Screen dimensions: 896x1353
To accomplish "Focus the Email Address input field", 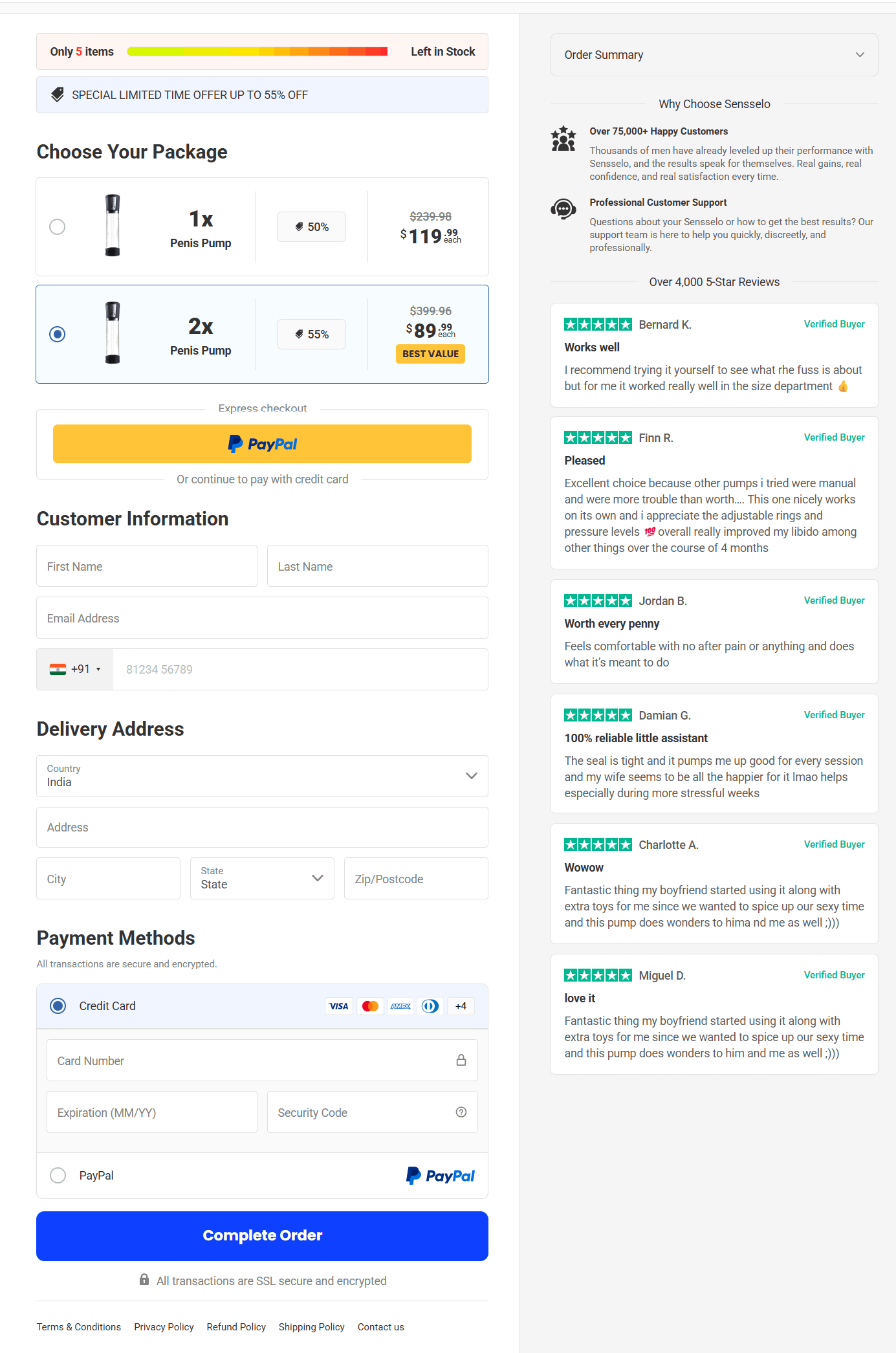I will [x=262, y=618].
